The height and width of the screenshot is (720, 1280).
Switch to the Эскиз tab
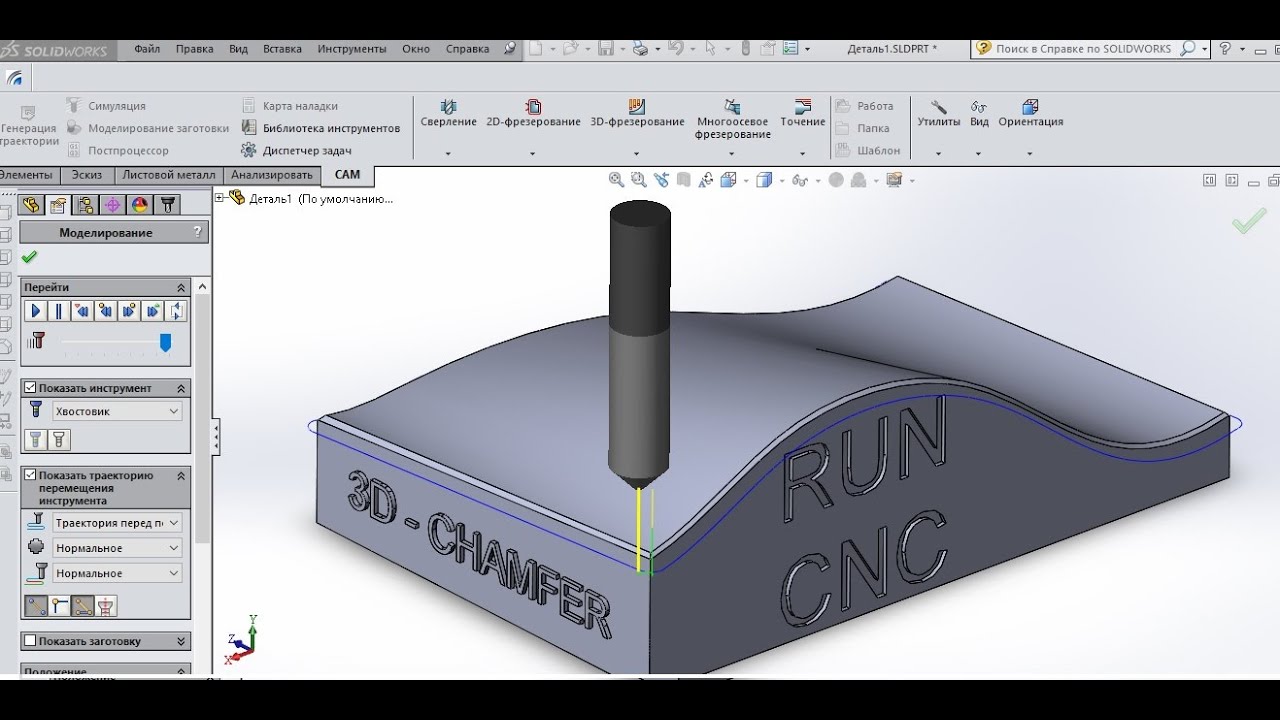pos(87,175)
